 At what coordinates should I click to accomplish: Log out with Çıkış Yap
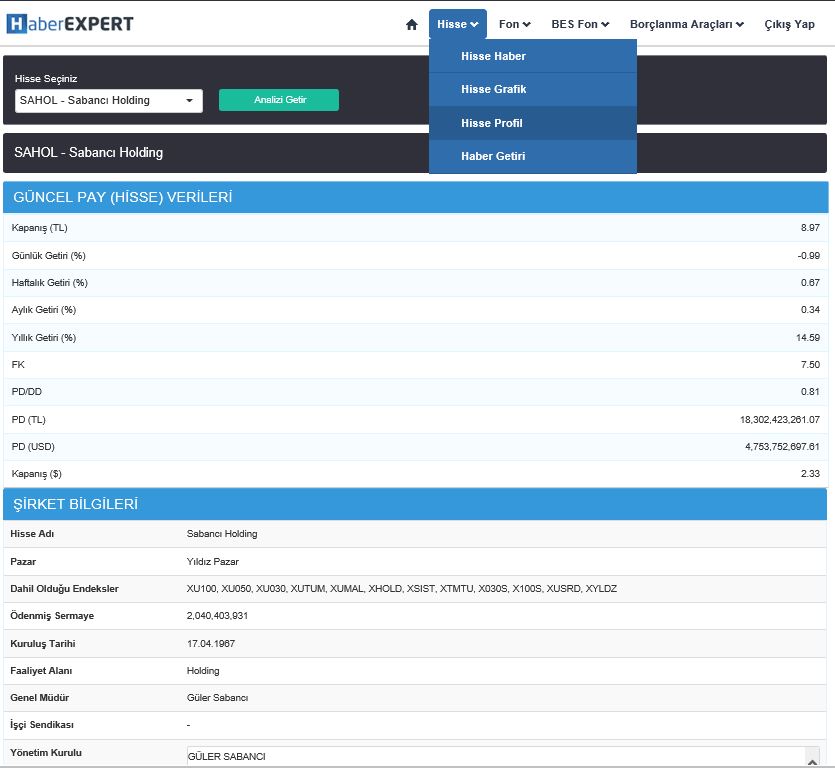[x=789, y=24]
